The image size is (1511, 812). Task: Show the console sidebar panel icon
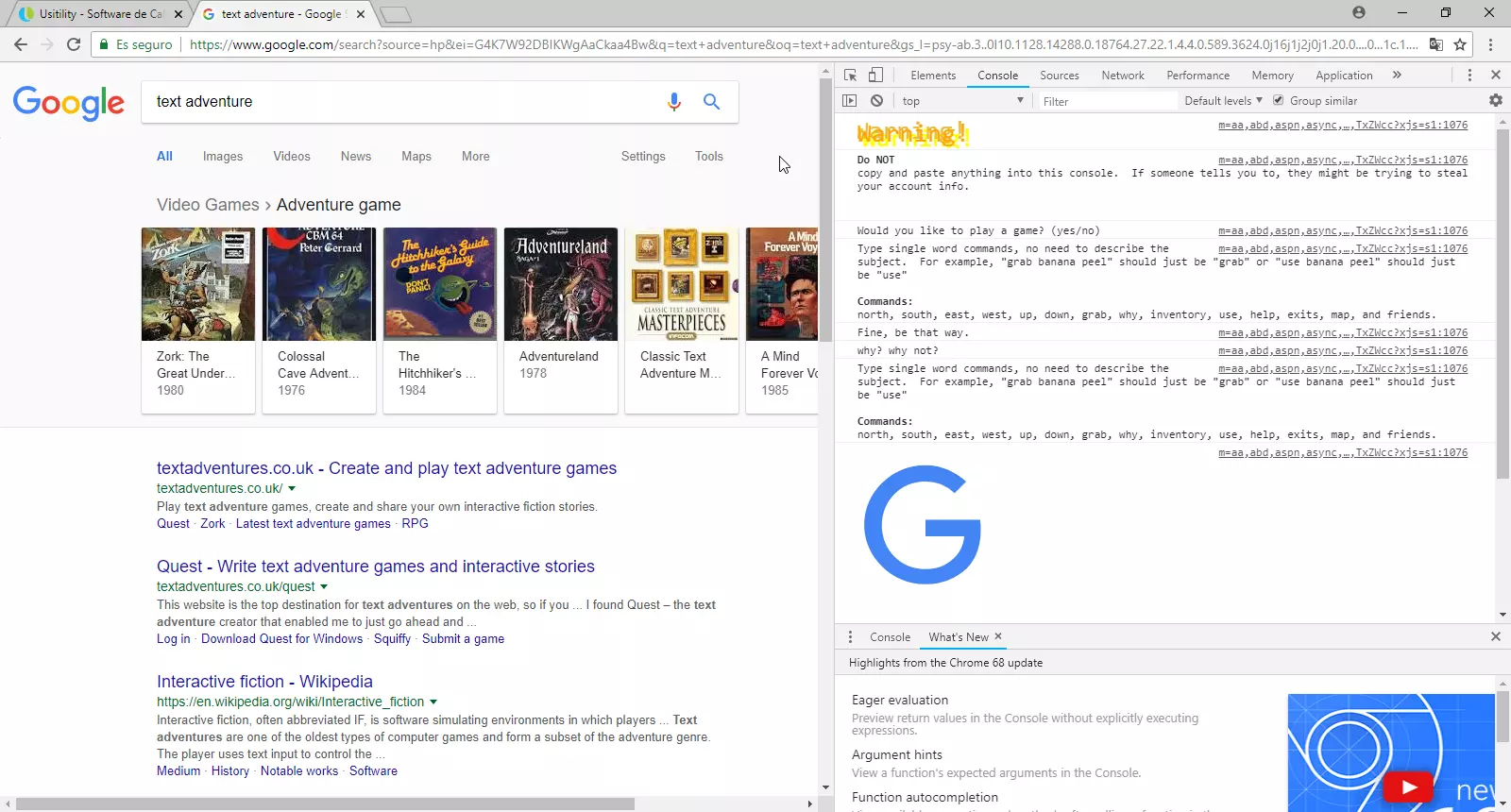tap(850, 101)
